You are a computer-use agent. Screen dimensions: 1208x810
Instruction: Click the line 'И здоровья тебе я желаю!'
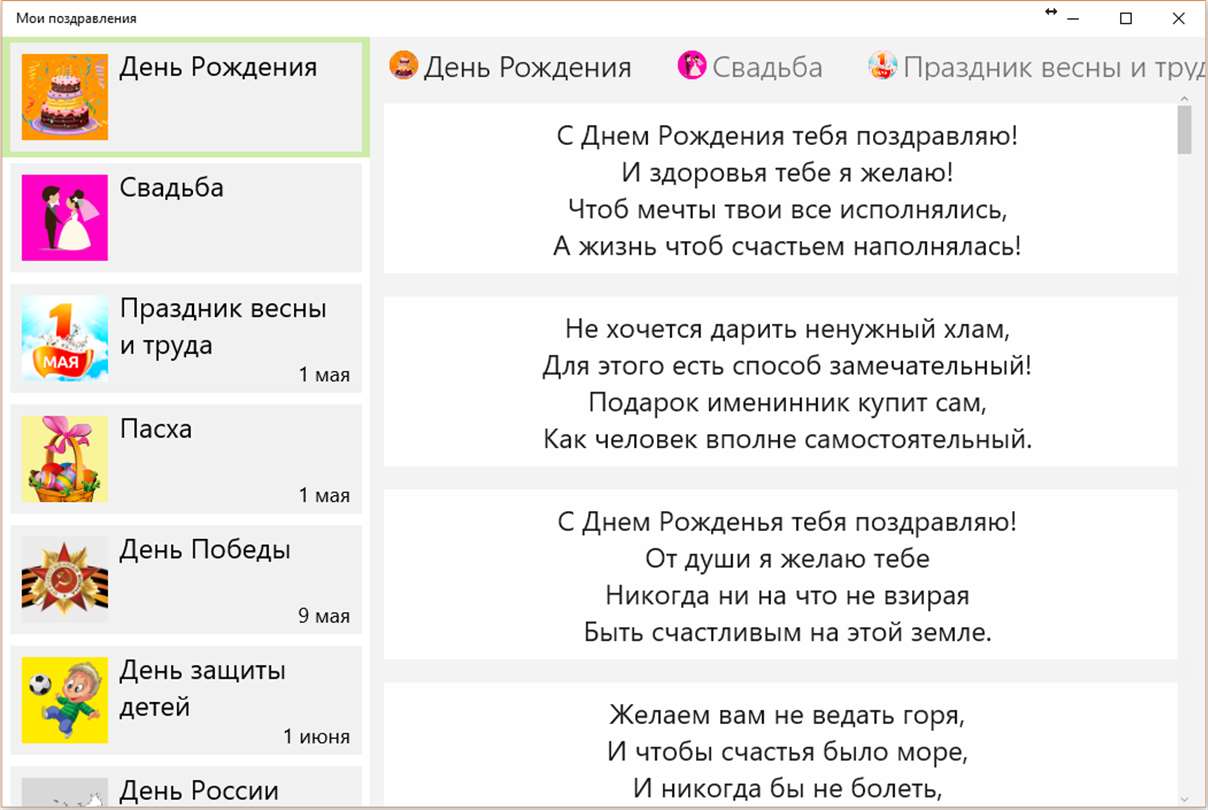pyautogui.click(x=787, y=172)
